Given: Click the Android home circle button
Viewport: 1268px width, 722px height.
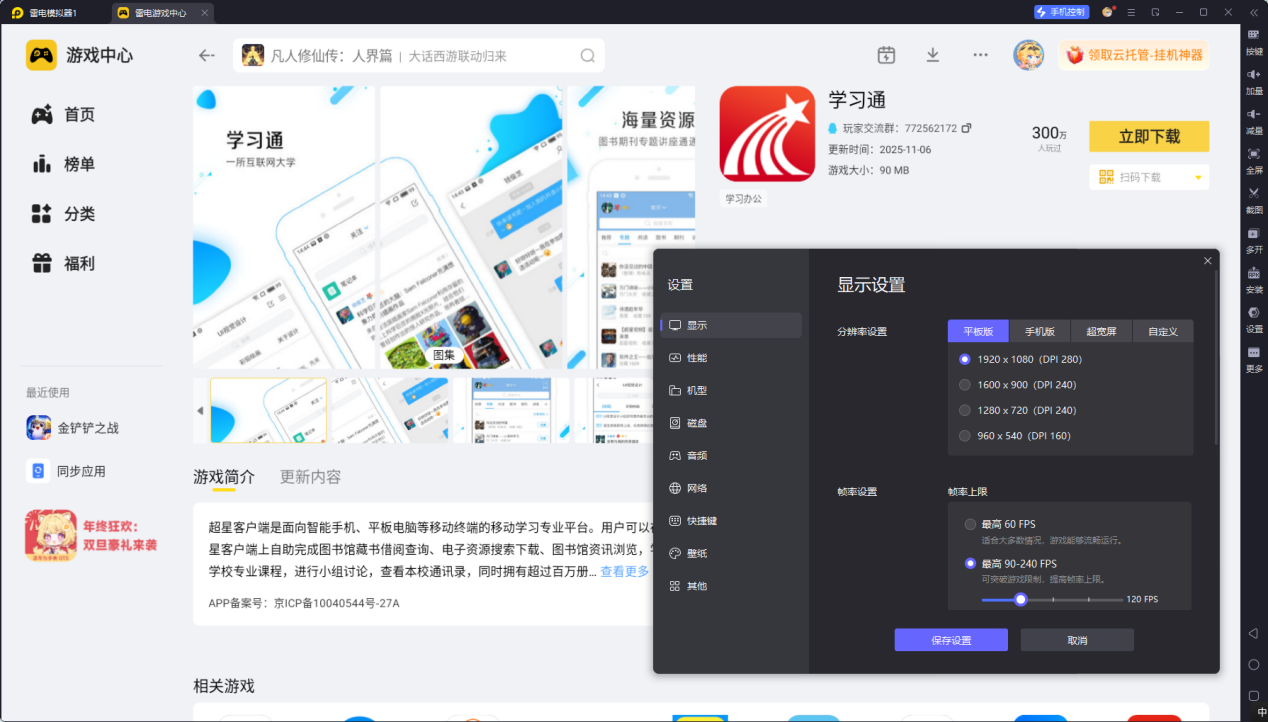Looking at the screenshot, I should (1253, 665).
